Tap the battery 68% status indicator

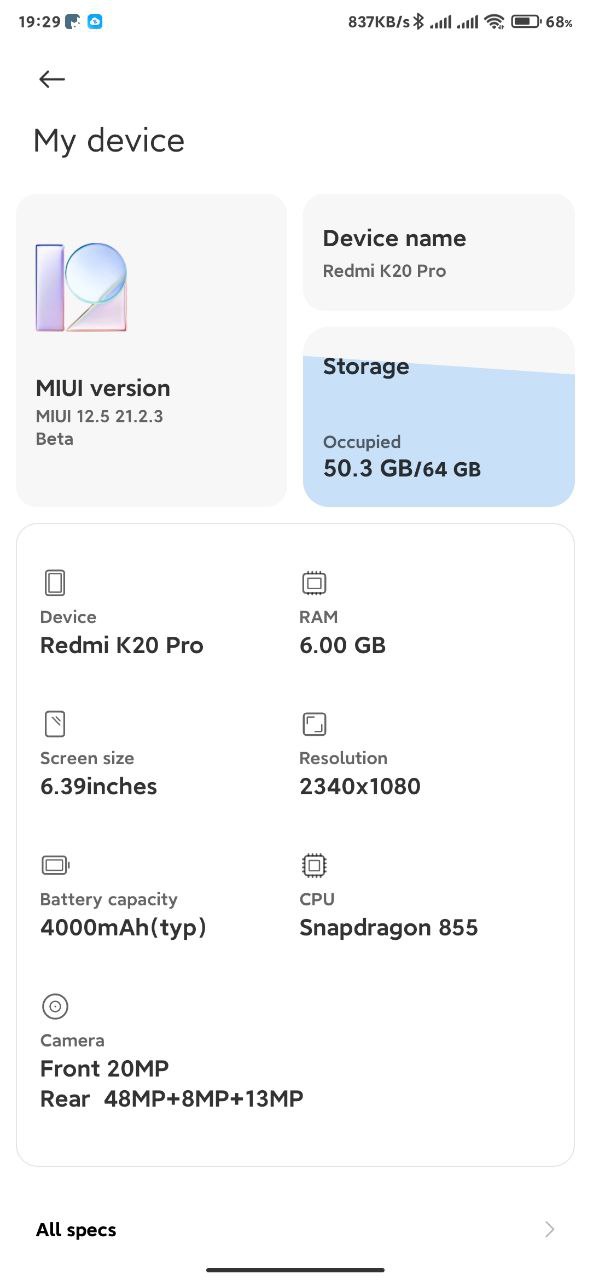click(542, 21)
